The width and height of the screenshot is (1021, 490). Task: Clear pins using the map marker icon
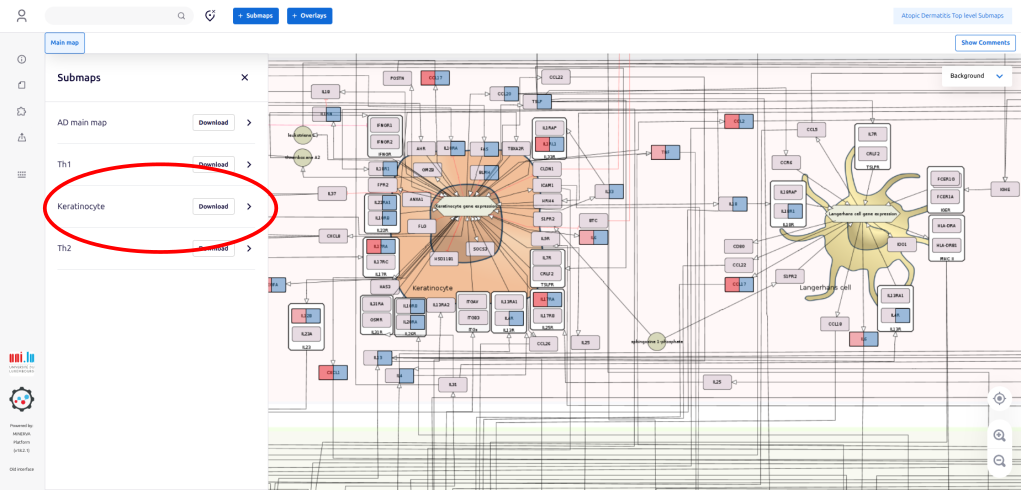pos(210,16)
